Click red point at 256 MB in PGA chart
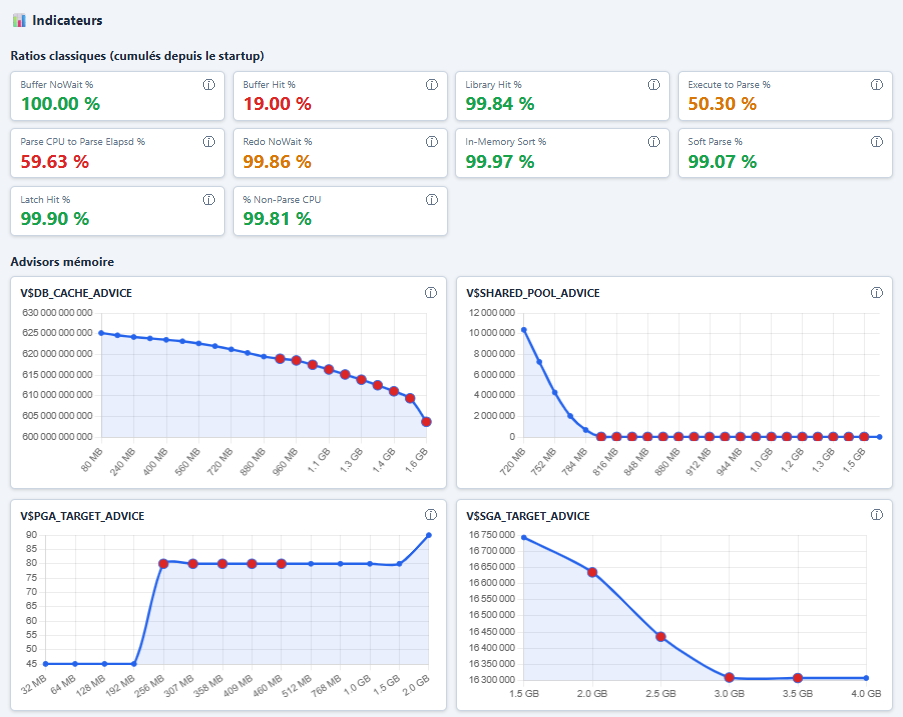The height and width of the screenshot is (717, 903). tap(164, 563)
